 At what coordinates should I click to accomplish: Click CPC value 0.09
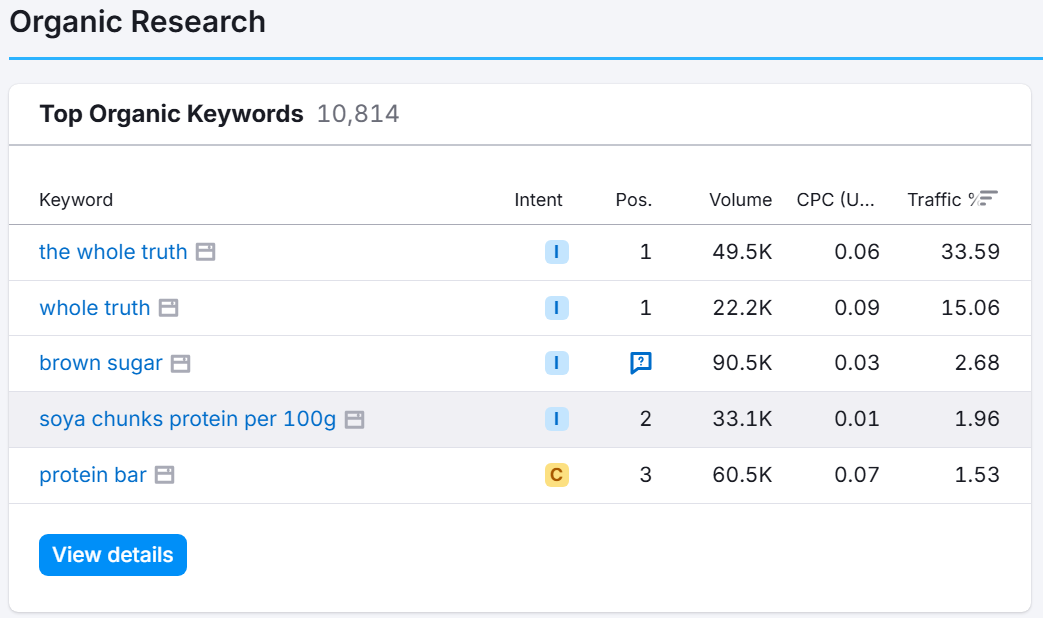857,308
